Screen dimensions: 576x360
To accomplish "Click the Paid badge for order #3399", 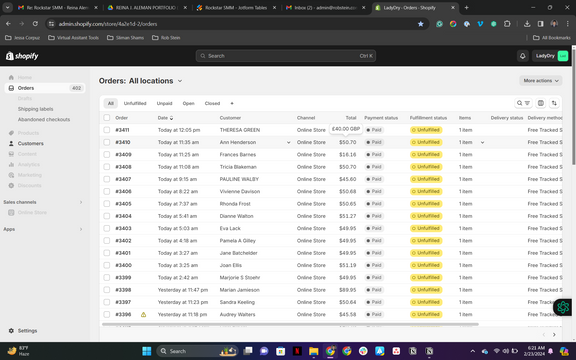I will (374, 278).
